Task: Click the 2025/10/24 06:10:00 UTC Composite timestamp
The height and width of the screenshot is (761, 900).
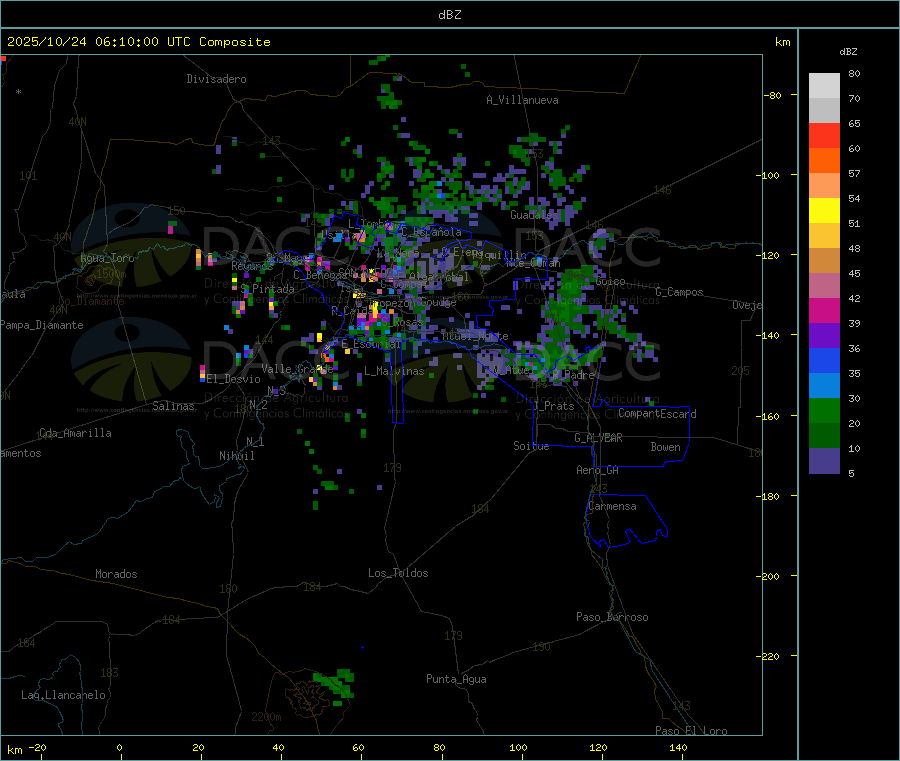Action: [138, 42]
